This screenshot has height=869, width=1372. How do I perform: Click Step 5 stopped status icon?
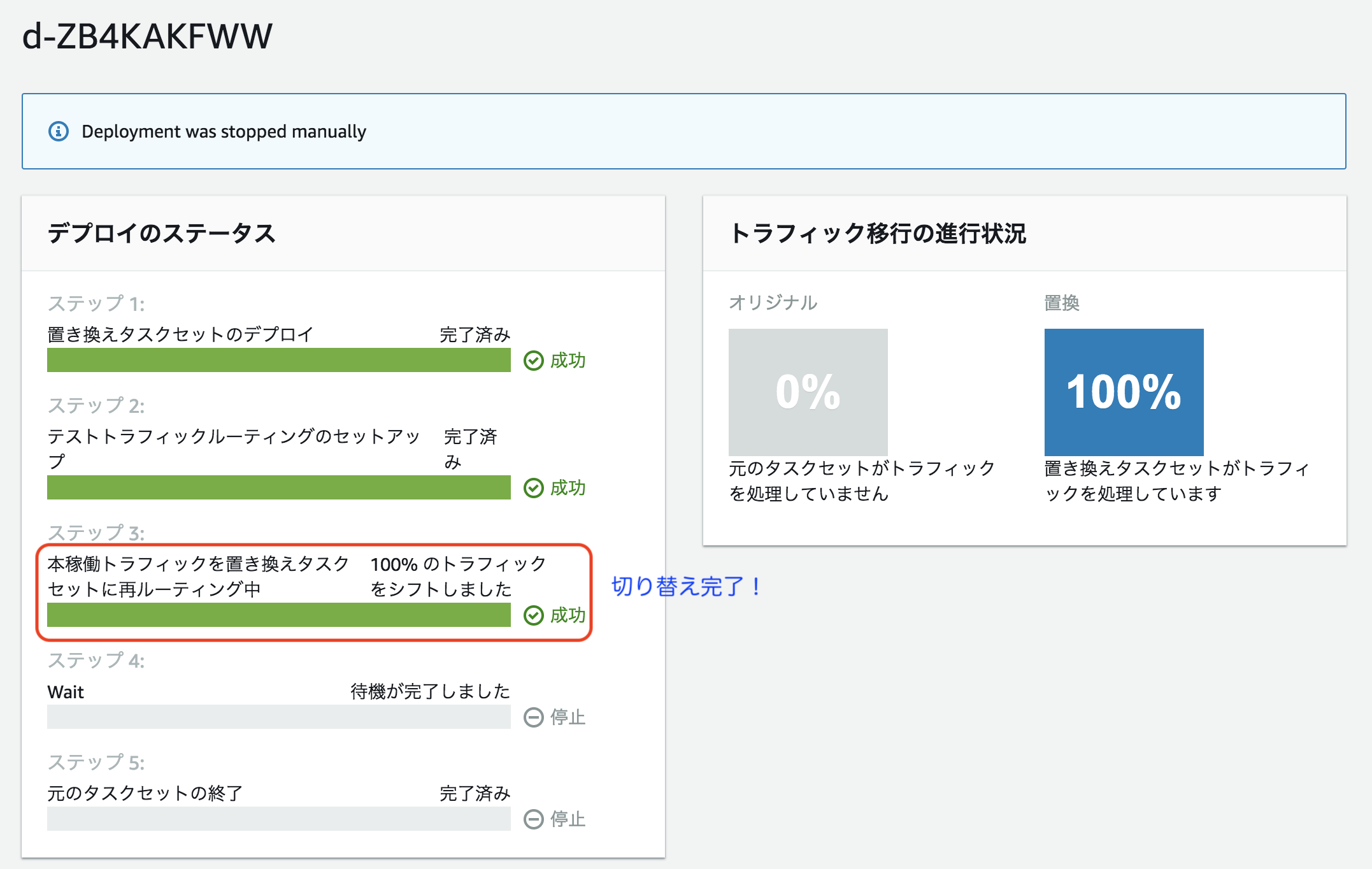533,819
